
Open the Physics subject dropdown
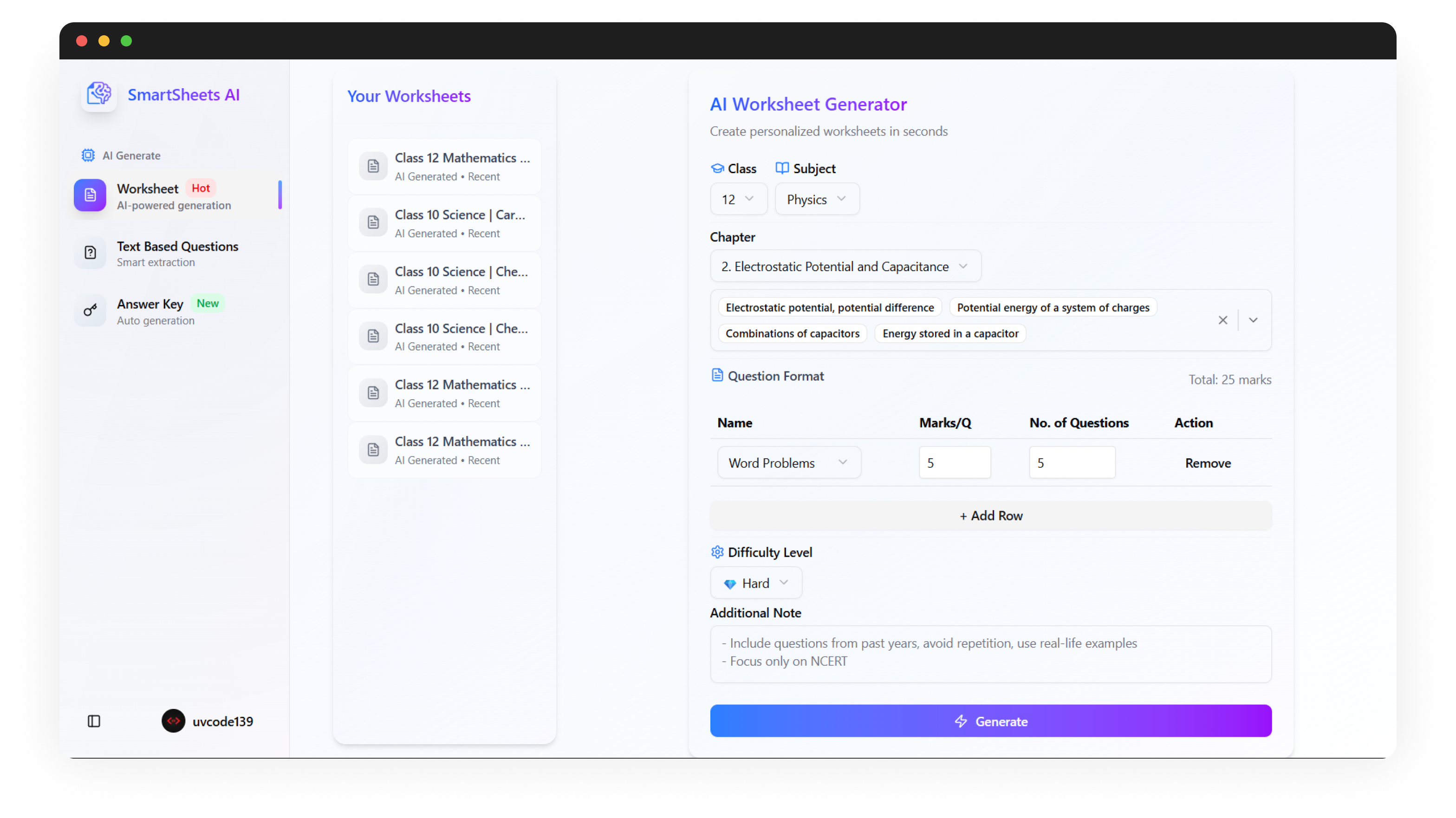click(x=817, y=199)
